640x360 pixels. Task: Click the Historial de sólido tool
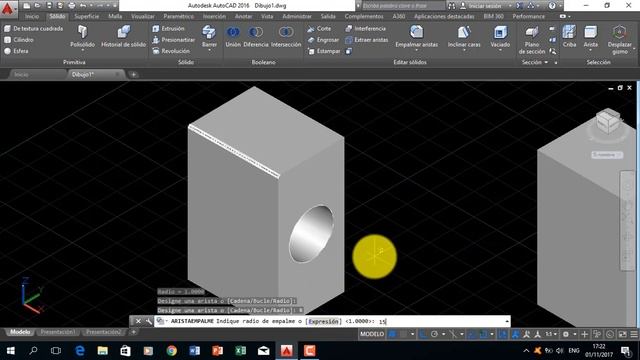point(123,36)
